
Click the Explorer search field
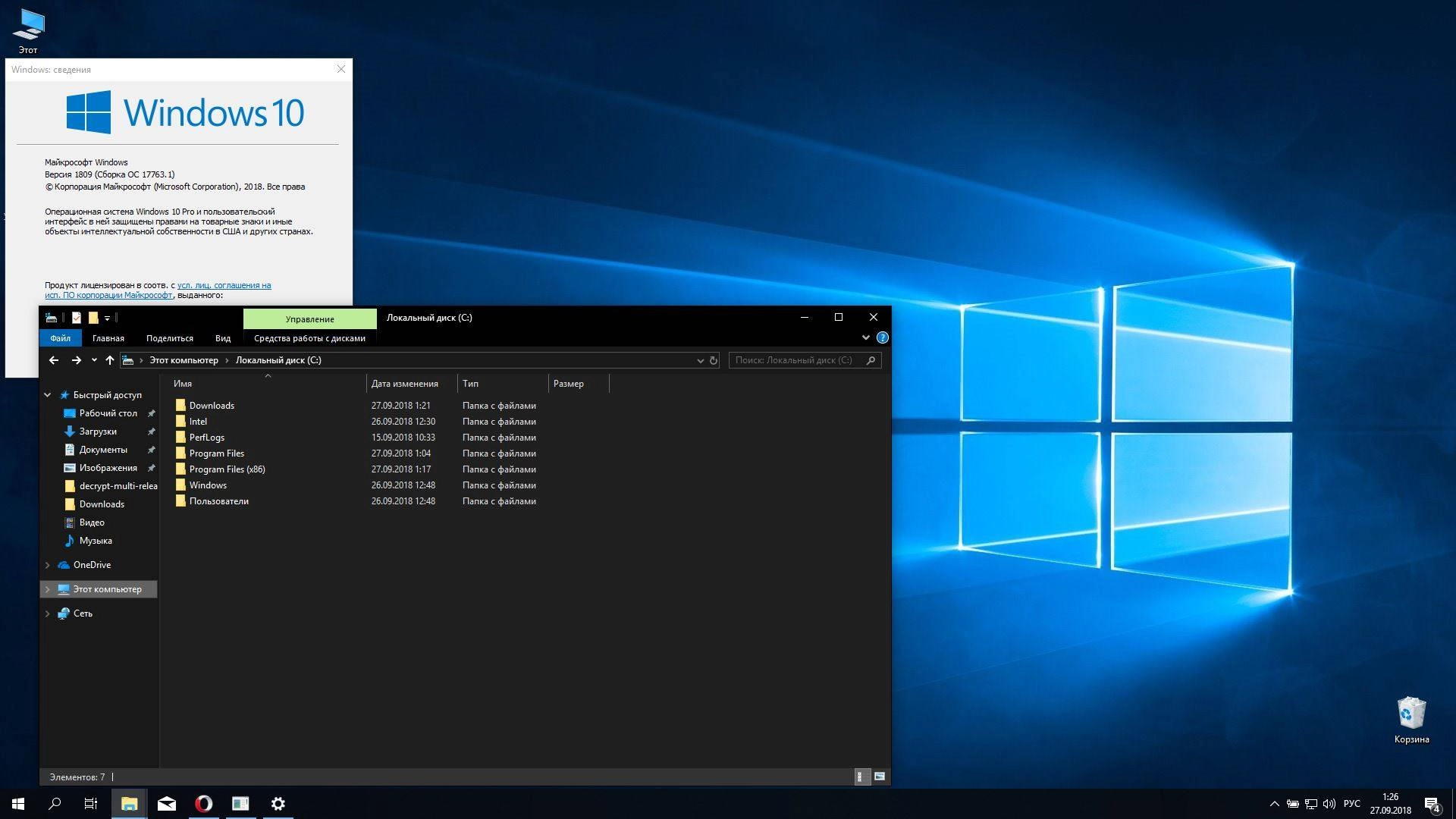point(805,360)
